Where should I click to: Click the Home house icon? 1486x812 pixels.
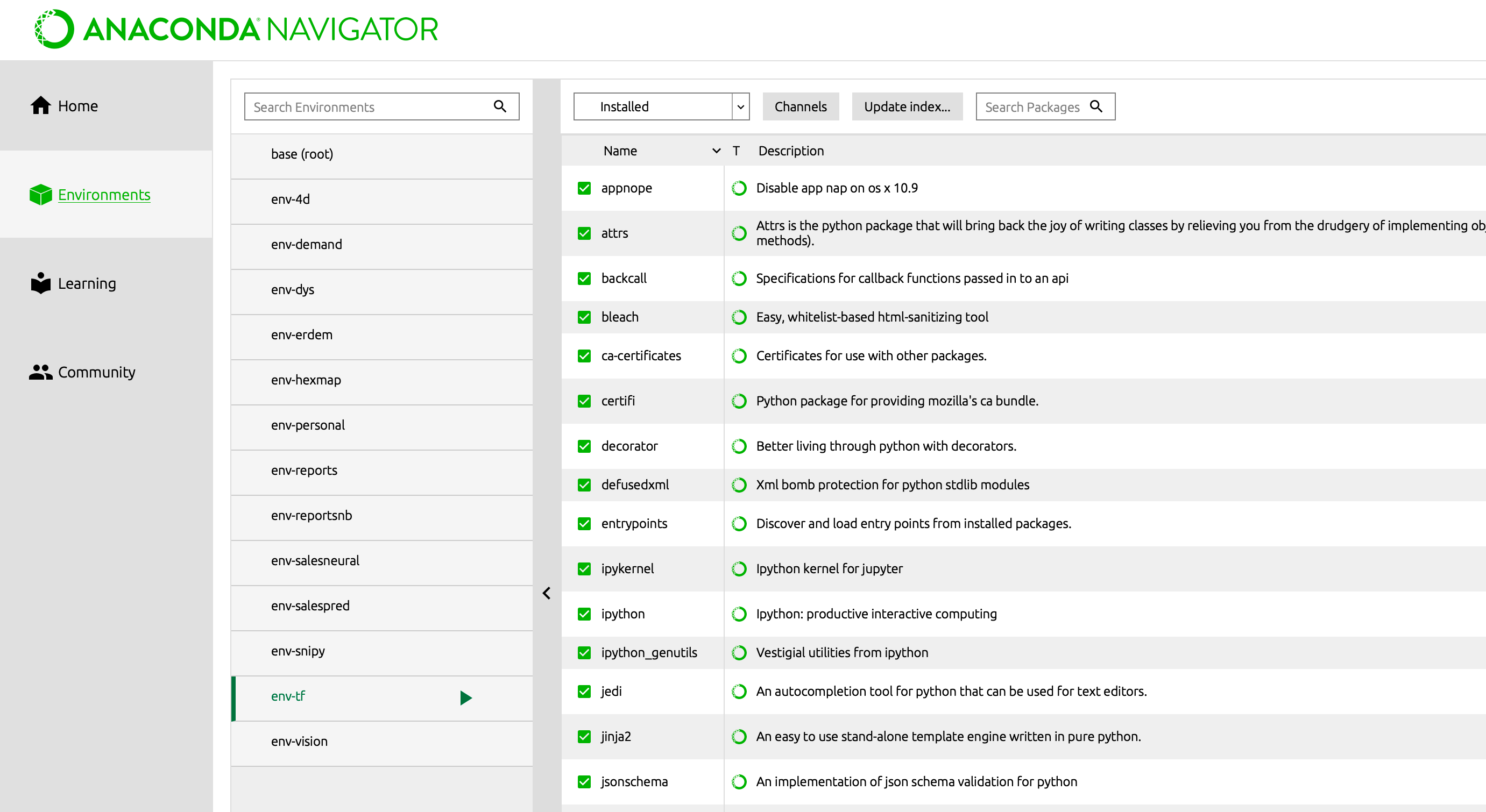[x=40, y=105]
